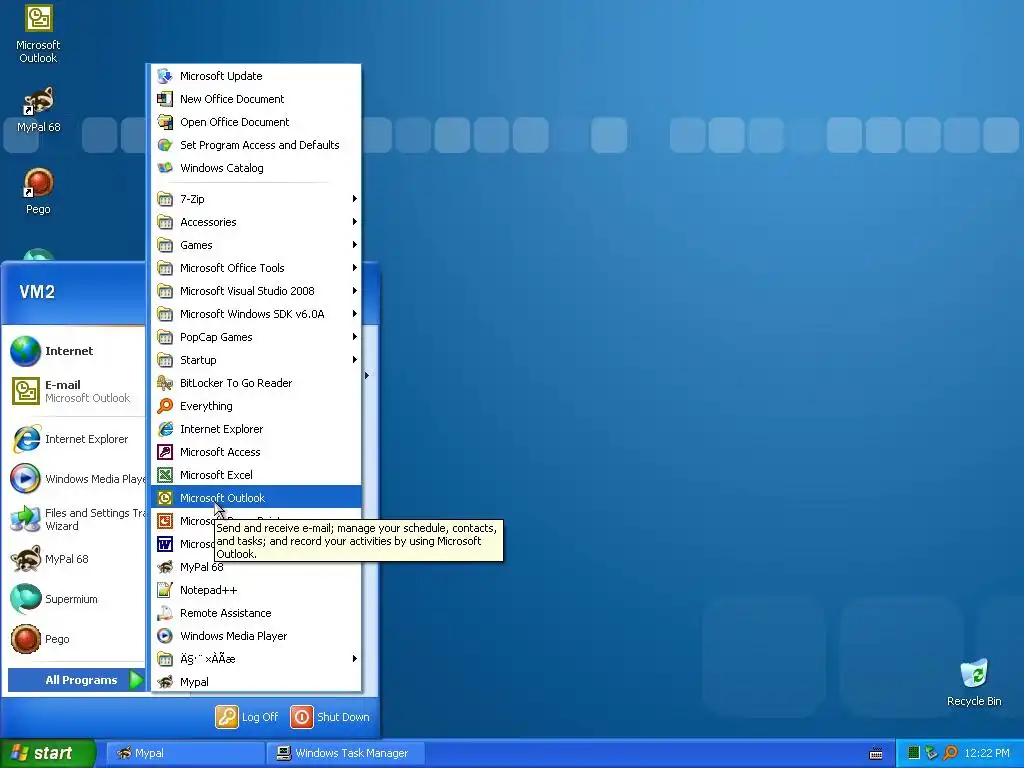Click the Microsoft Excel icon
Image resolution: width=1024 pixels, height=768 pixels.
165,475
